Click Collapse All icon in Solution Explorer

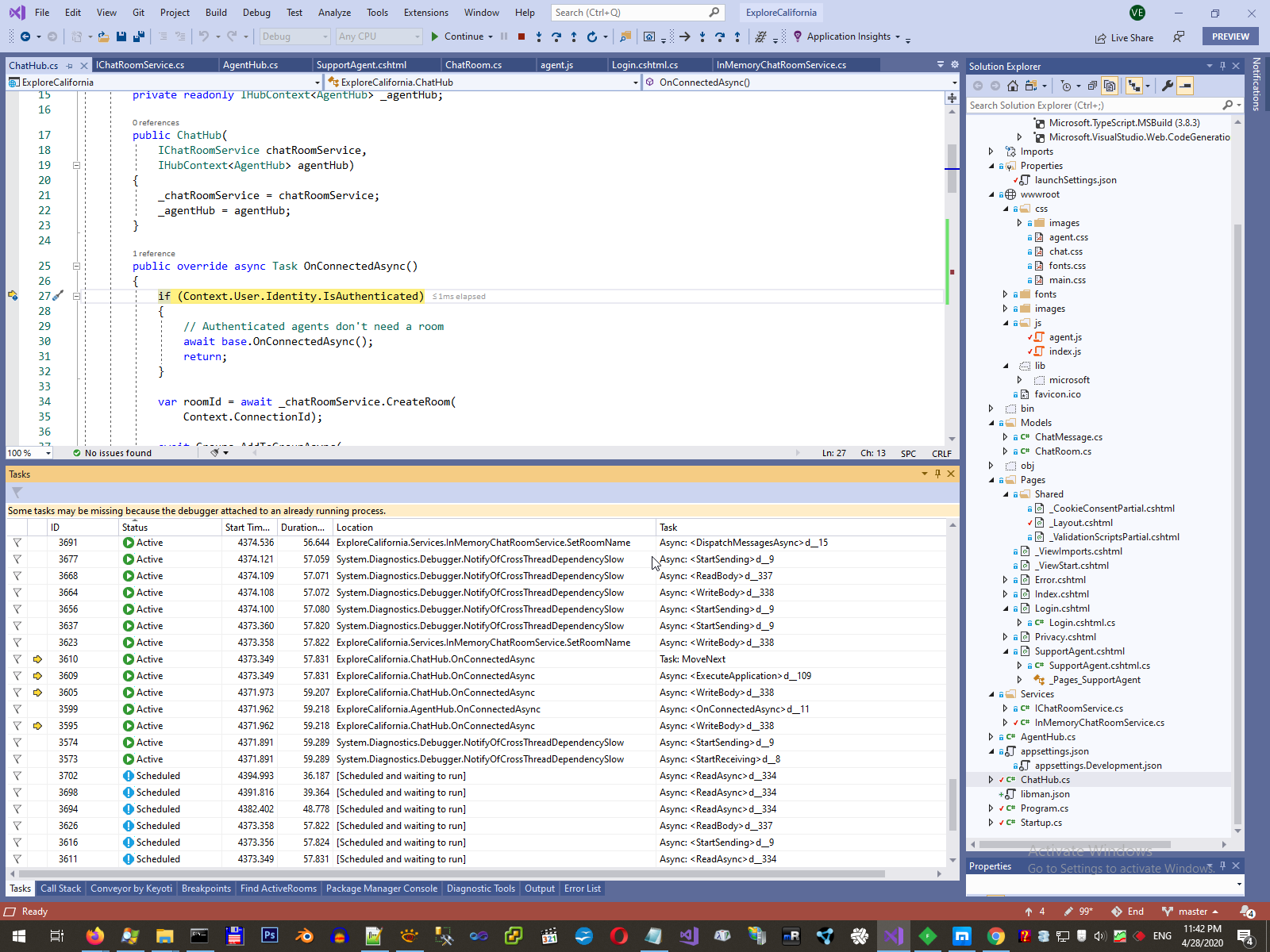(1093, 86)
